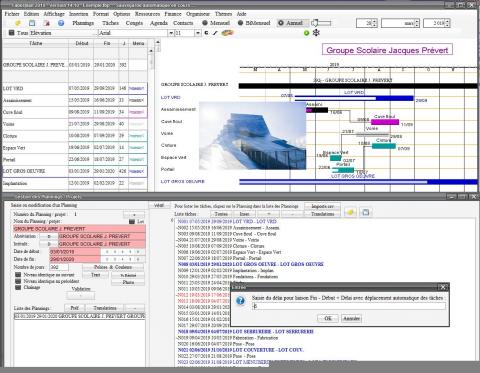Click the year 2019 stepper arrows

[x=447, y=23]
